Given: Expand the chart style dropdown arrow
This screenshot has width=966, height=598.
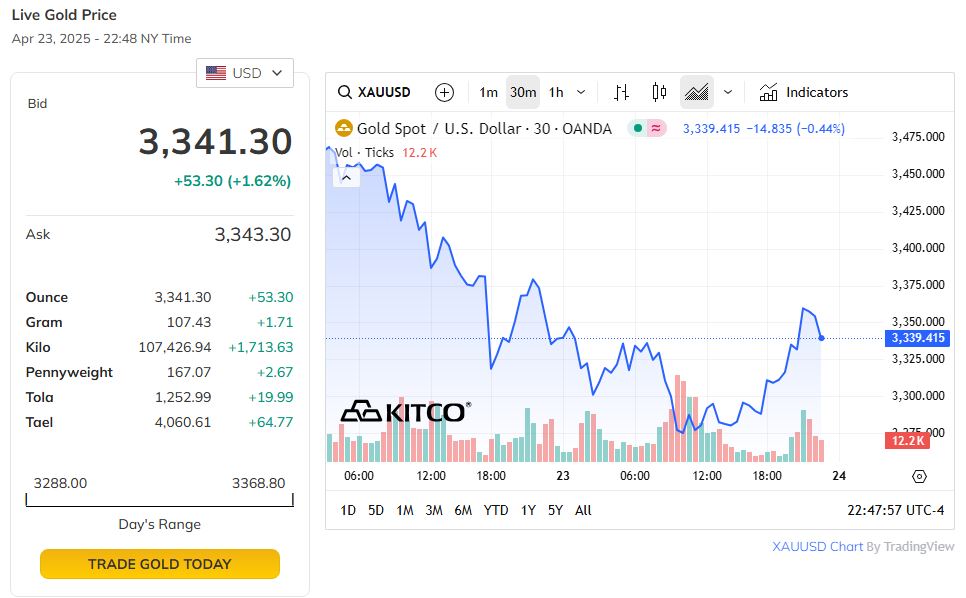Looking at the screenshot, I should tap(728, 92).
